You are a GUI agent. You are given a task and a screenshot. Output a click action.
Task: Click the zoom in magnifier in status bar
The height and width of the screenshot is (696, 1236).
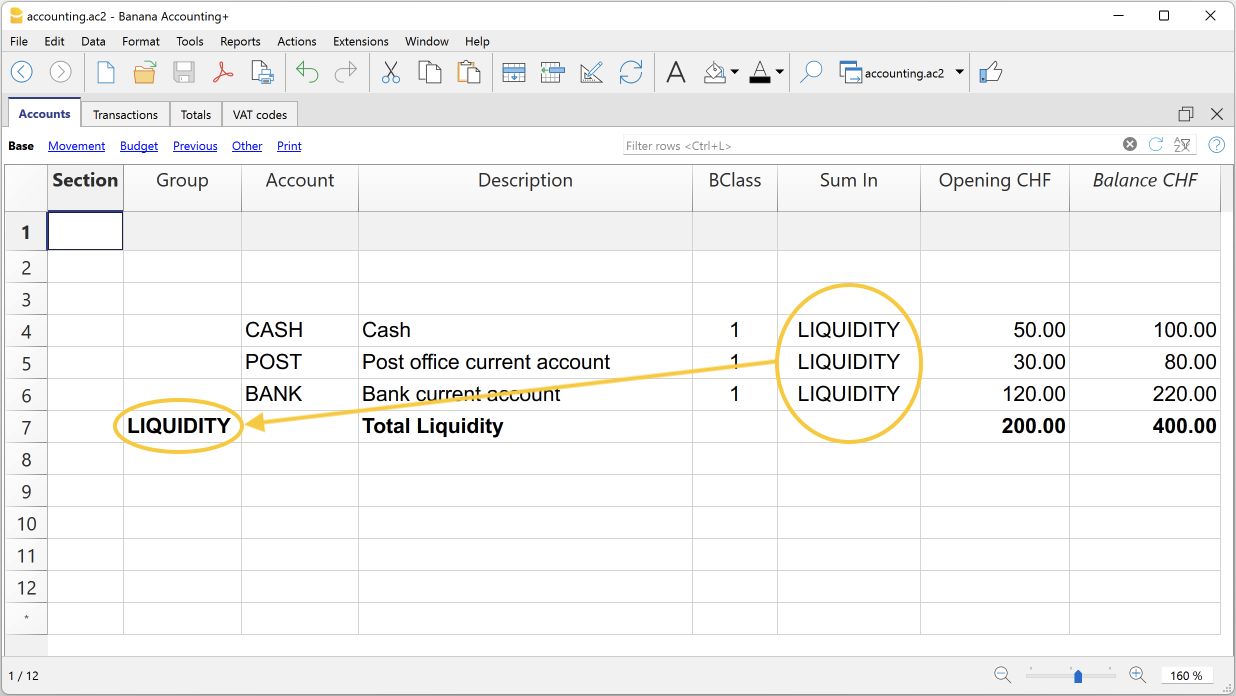coord(1137,675)
